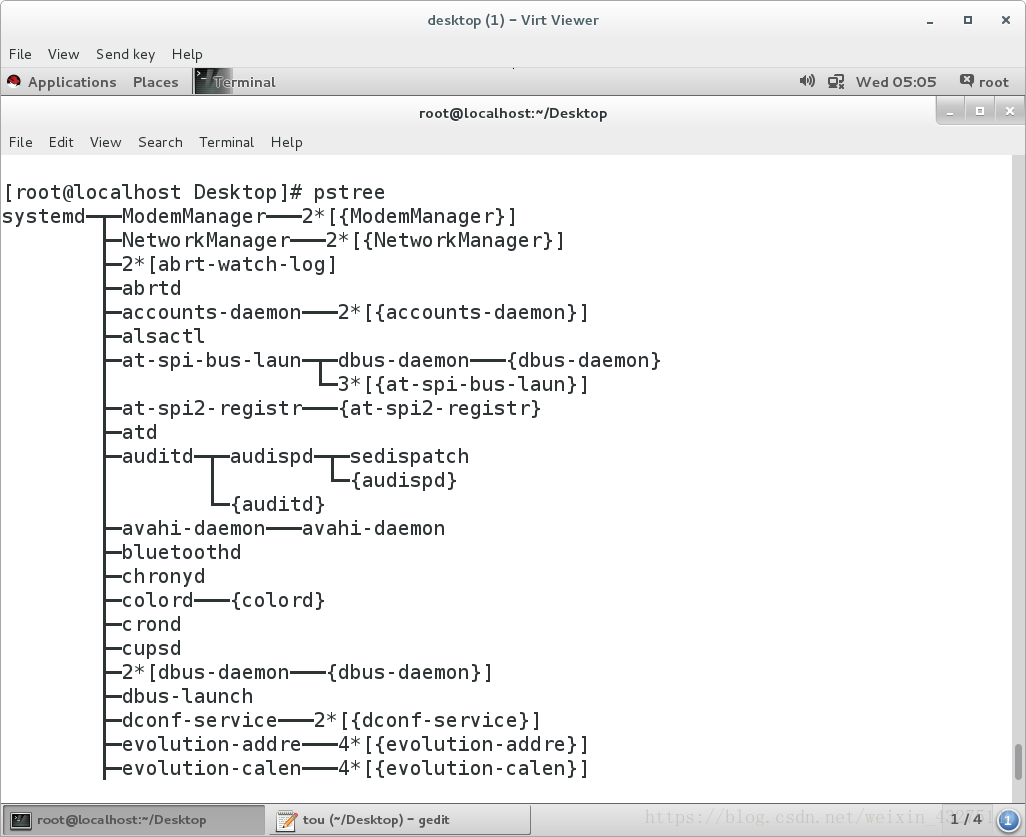Click the chronyd process text

tap(163, 577)
